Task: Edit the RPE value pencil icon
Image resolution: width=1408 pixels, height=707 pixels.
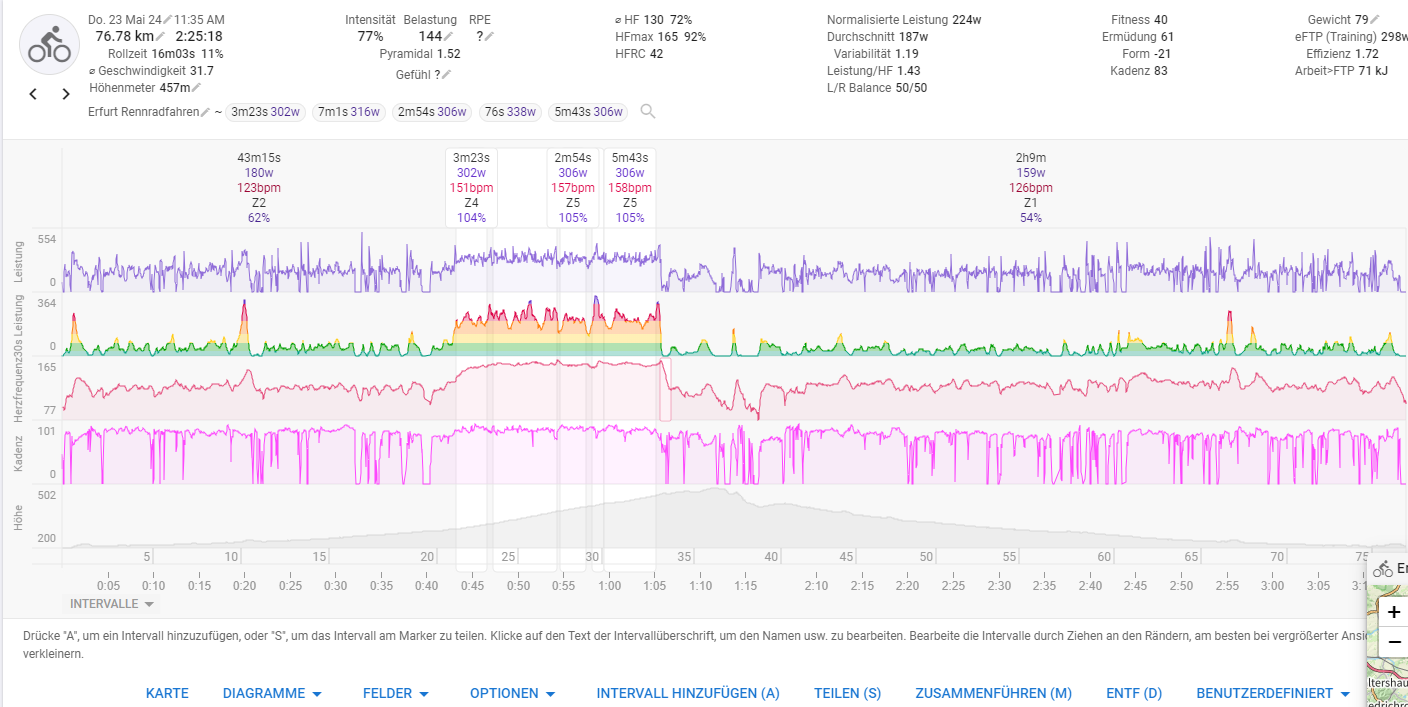Action: coord(489,37)
